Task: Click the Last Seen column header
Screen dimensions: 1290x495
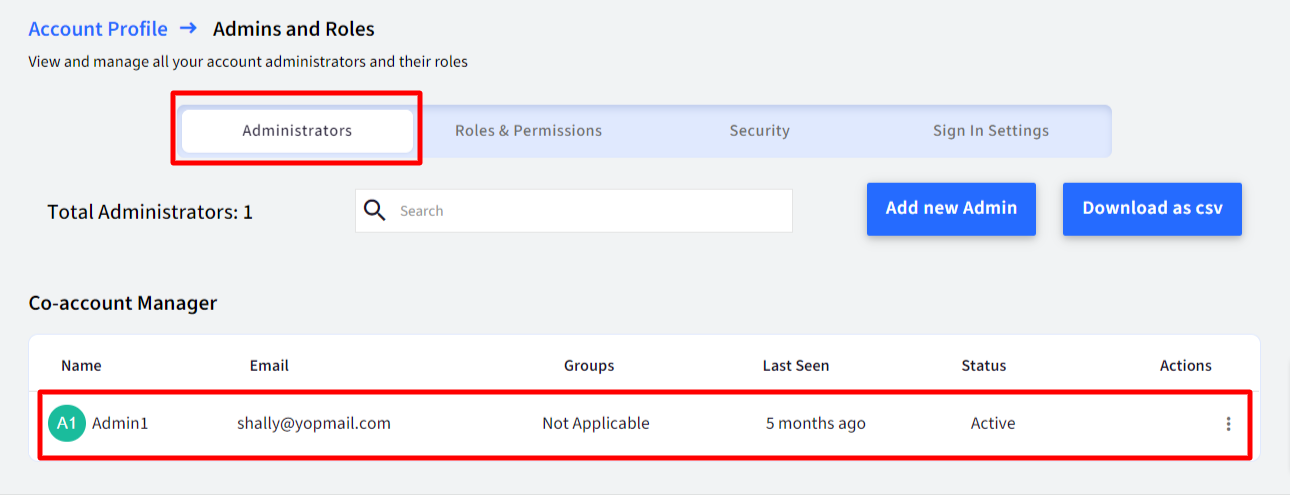Action: (x=796, y=365)
